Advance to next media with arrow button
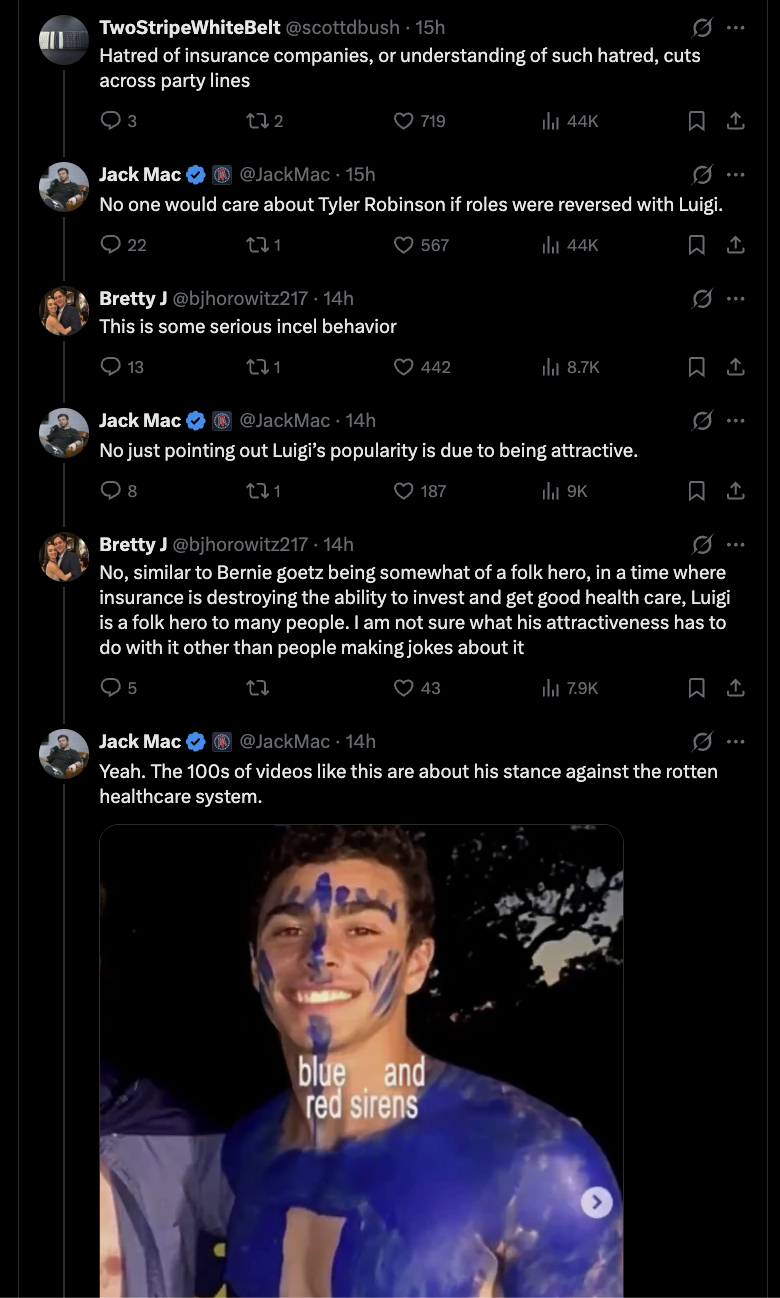Viewport: 780px width, 1298px height. pos(596,1202)
